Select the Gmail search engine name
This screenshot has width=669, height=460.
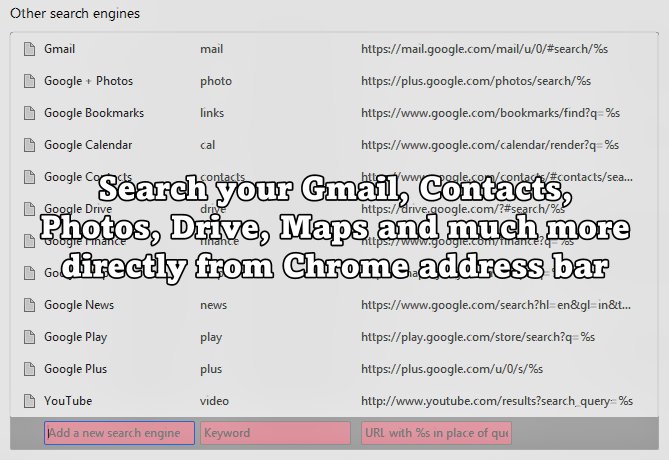(60, 49)
